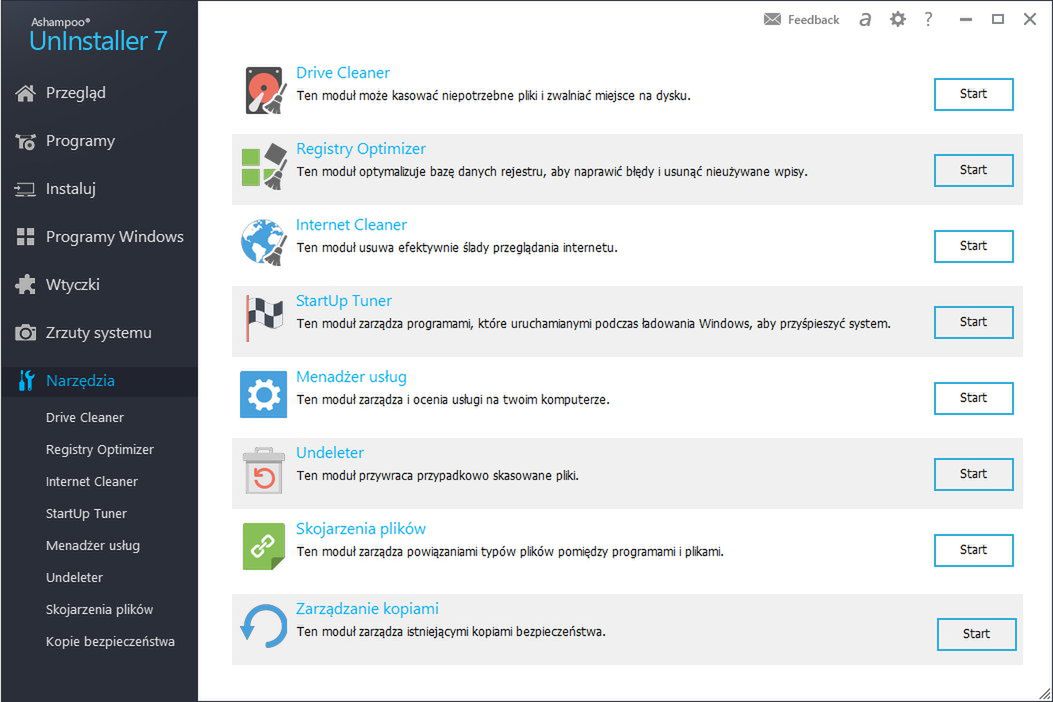1053x702 pixels.
Task: Select Undeleter sidebar subitem
Action: 74,578
